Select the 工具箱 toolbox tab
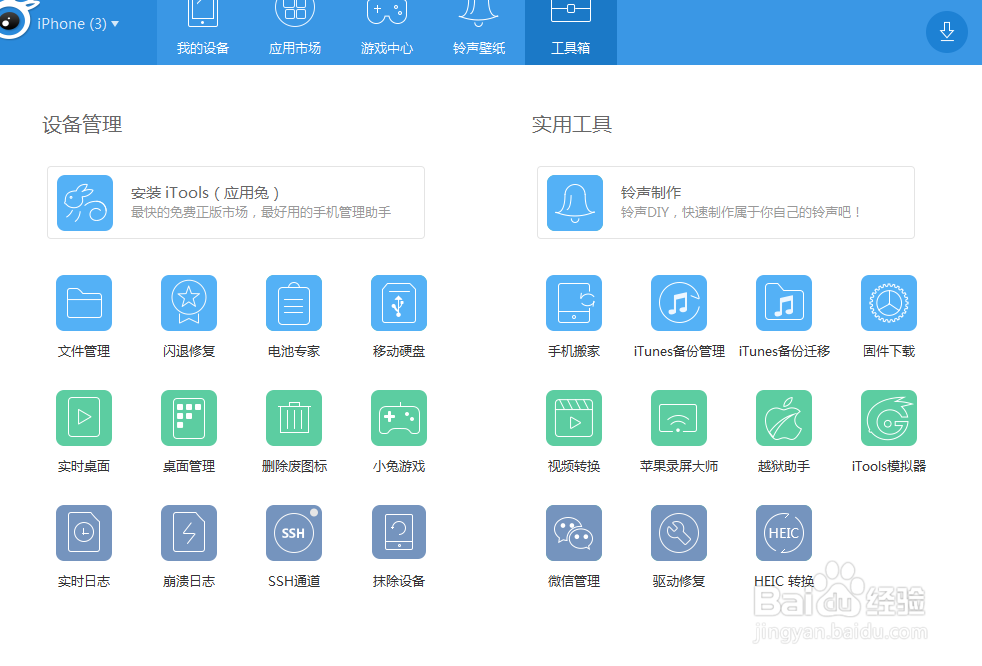 pos(571,31)
